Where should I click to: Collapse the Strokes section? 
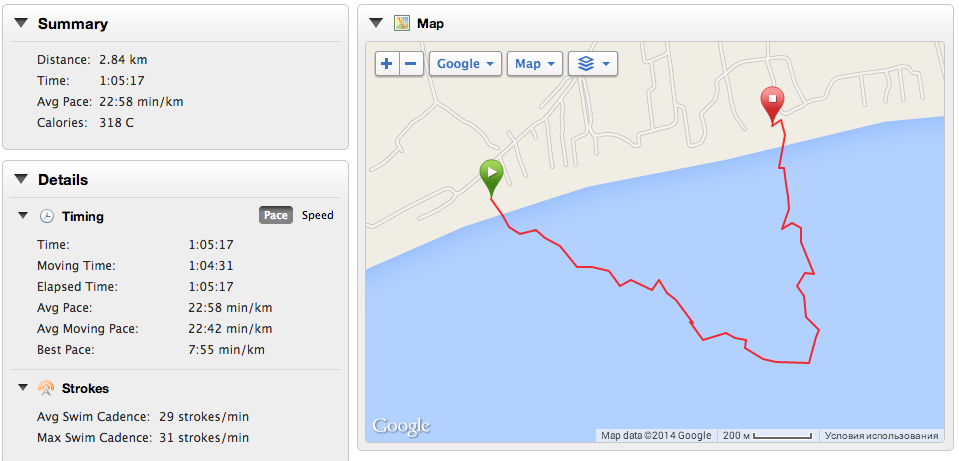(23, 388)
